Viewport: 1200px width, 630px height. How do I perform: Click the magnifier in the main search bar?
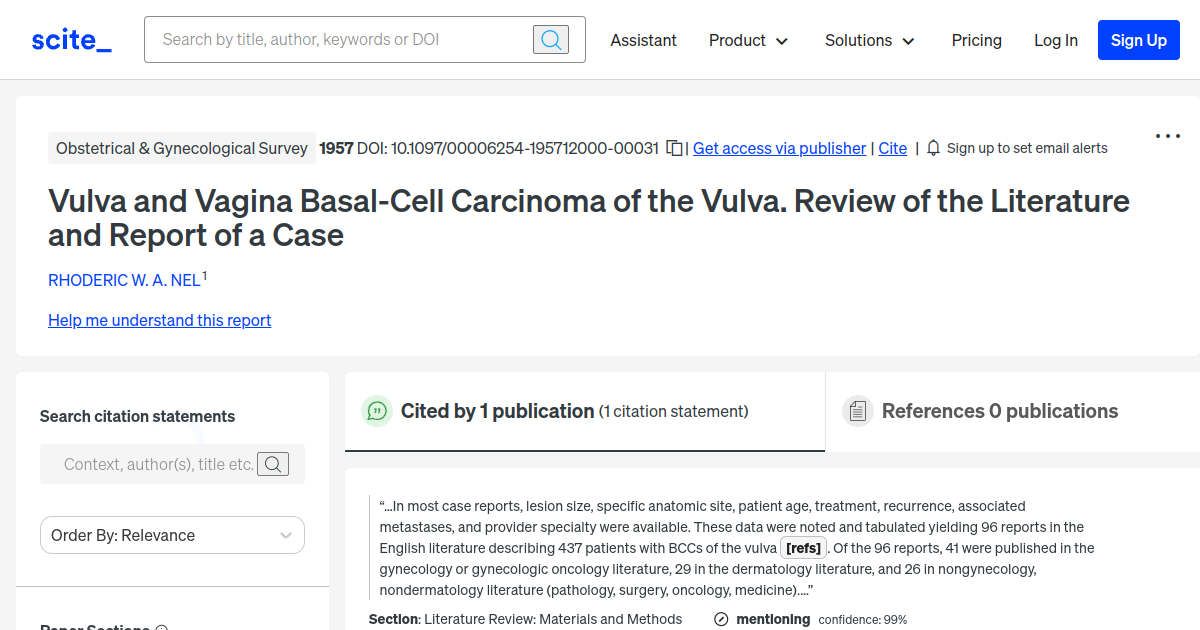[x=550, y=39]
